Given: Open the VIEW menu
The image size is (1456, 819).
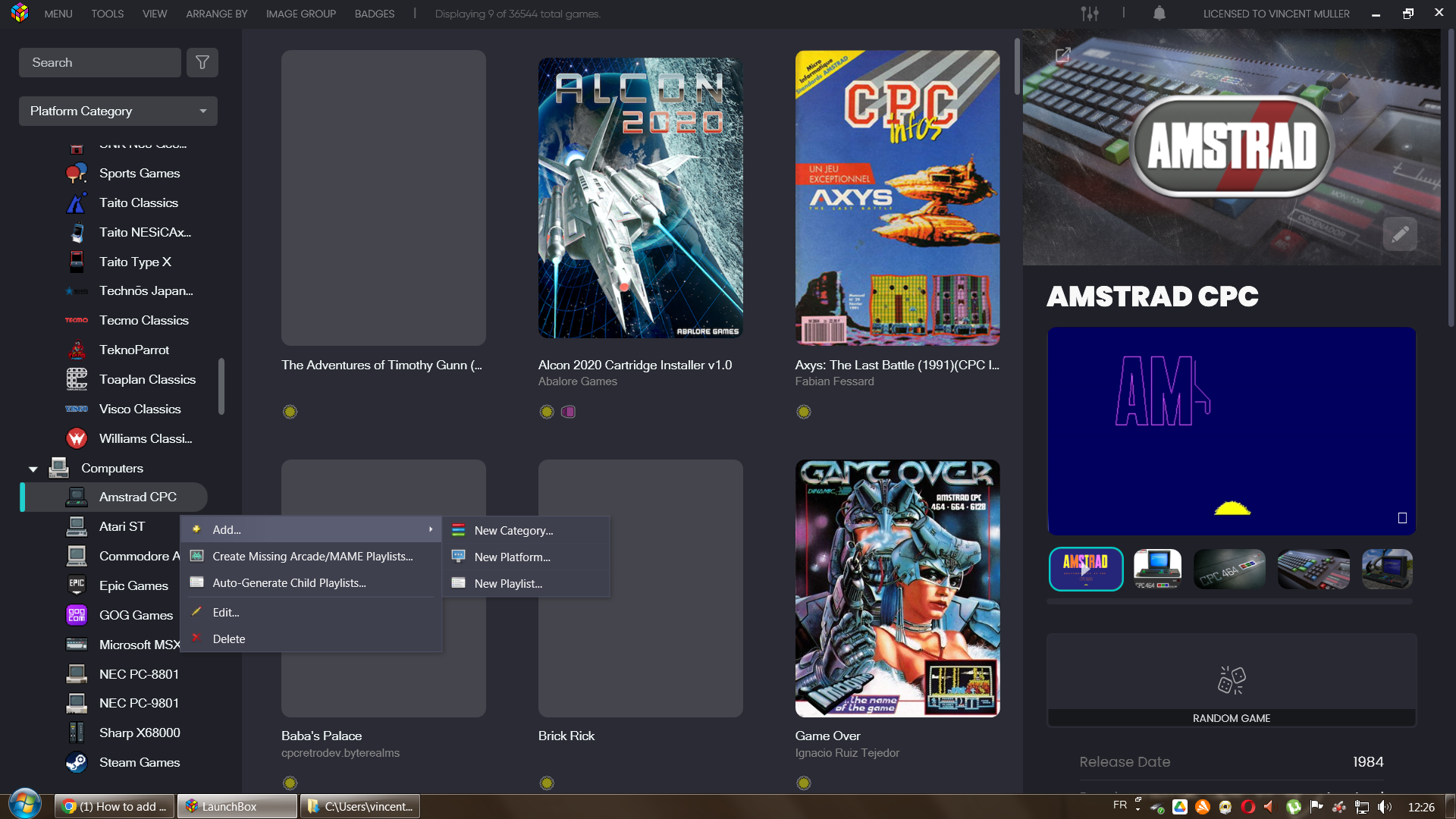Looking at the screenshot, I should pos(155,14).
